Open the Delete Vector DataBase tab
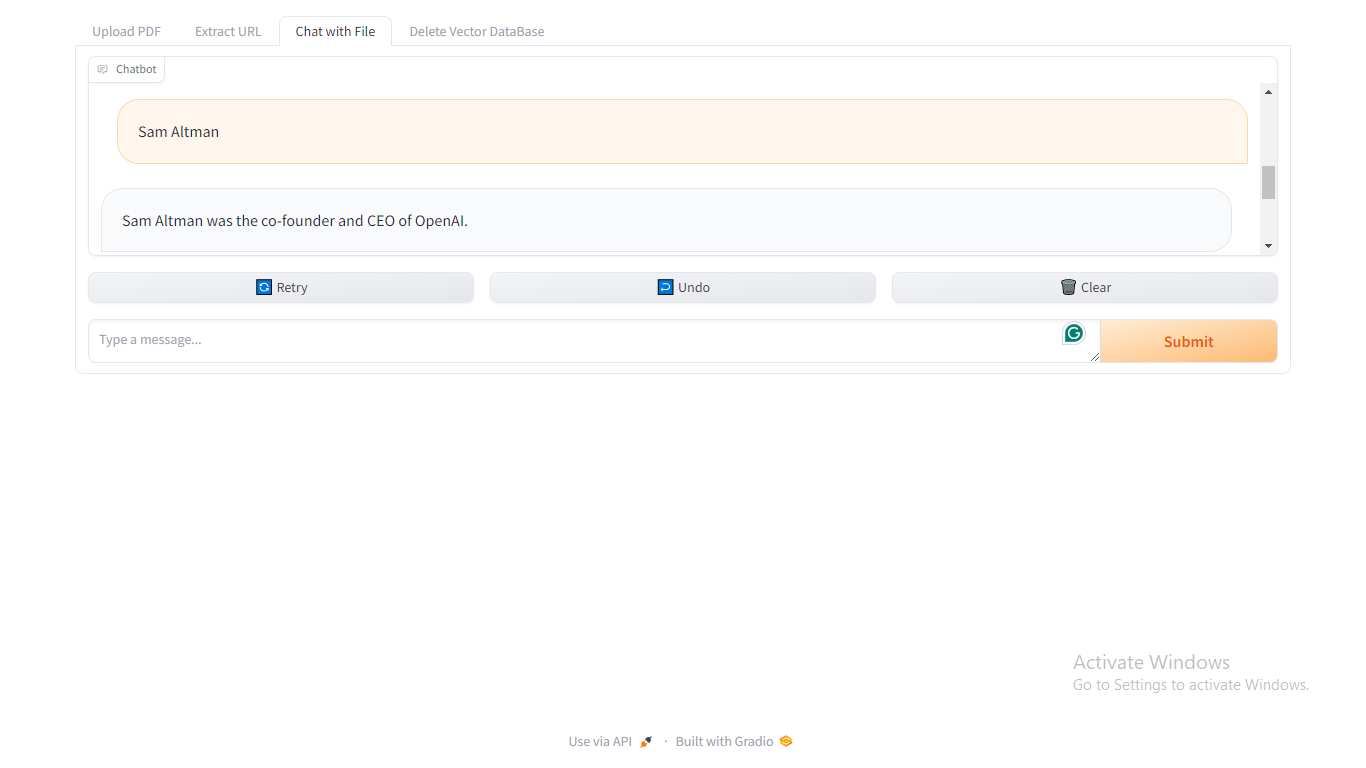The width and height of the screenshot is (1366, 768). click(477, 31)
